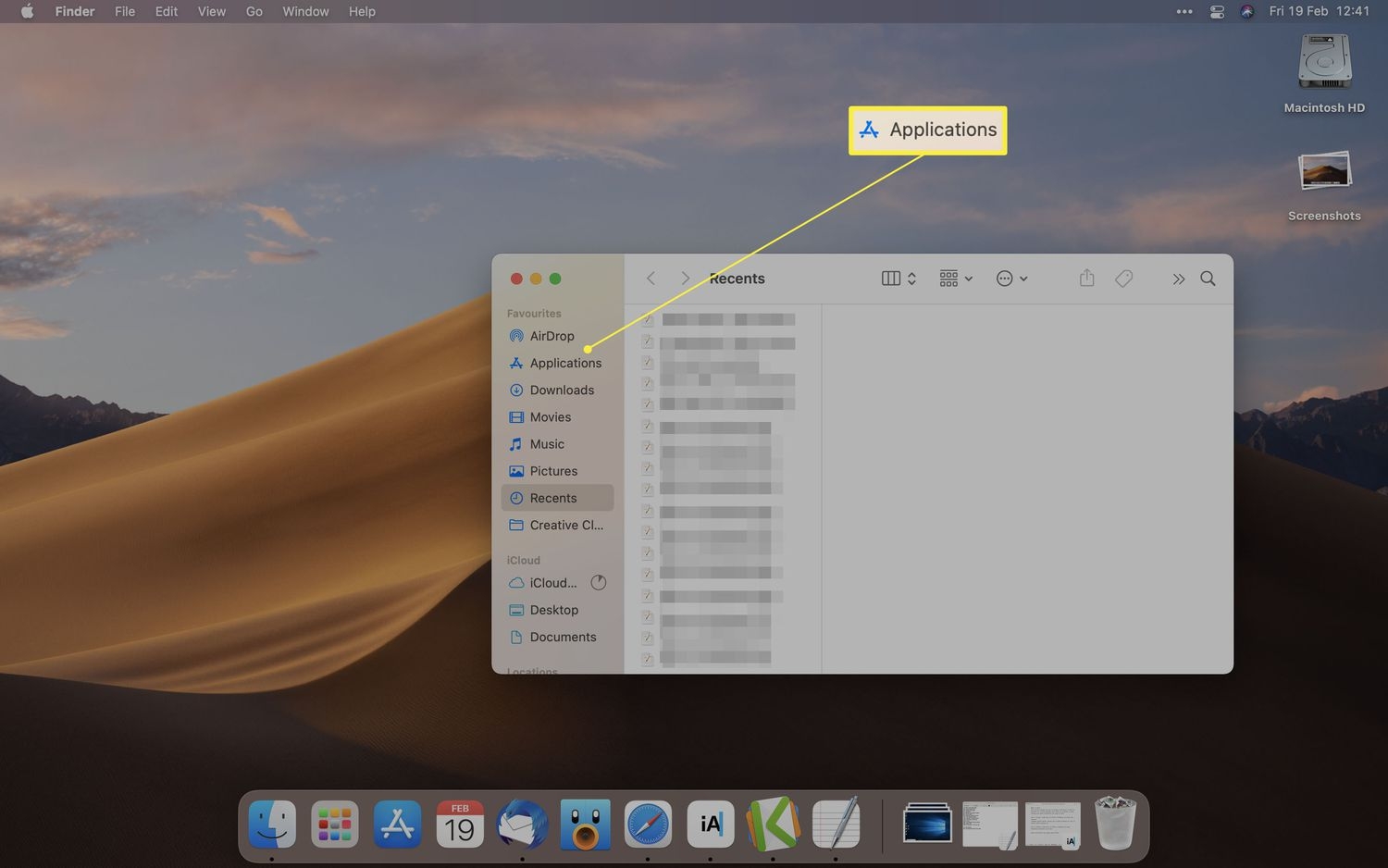Image resolution: width=1388 pixels, height=868 pixels.
Task: Minimize the Finder window
Action: pos(536,279)
